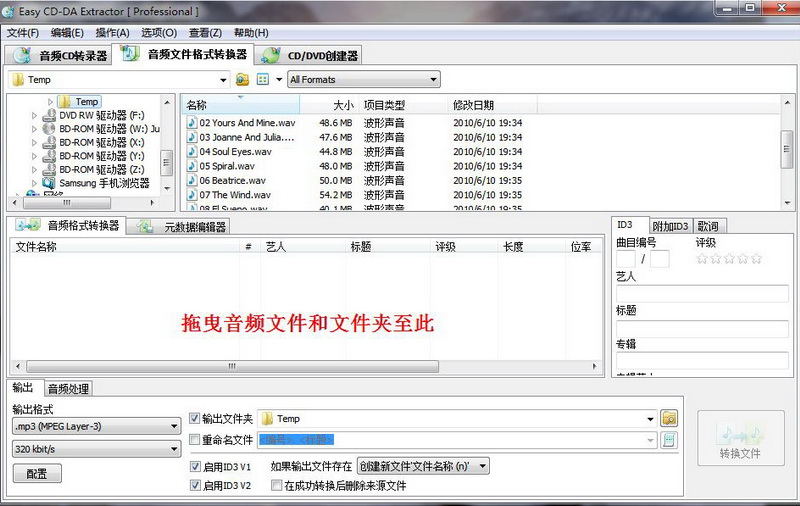Viewport: 800px width, 506px height.
Task: Click icon of 05 Spiral.wav
Action: [x=192, y=166]
